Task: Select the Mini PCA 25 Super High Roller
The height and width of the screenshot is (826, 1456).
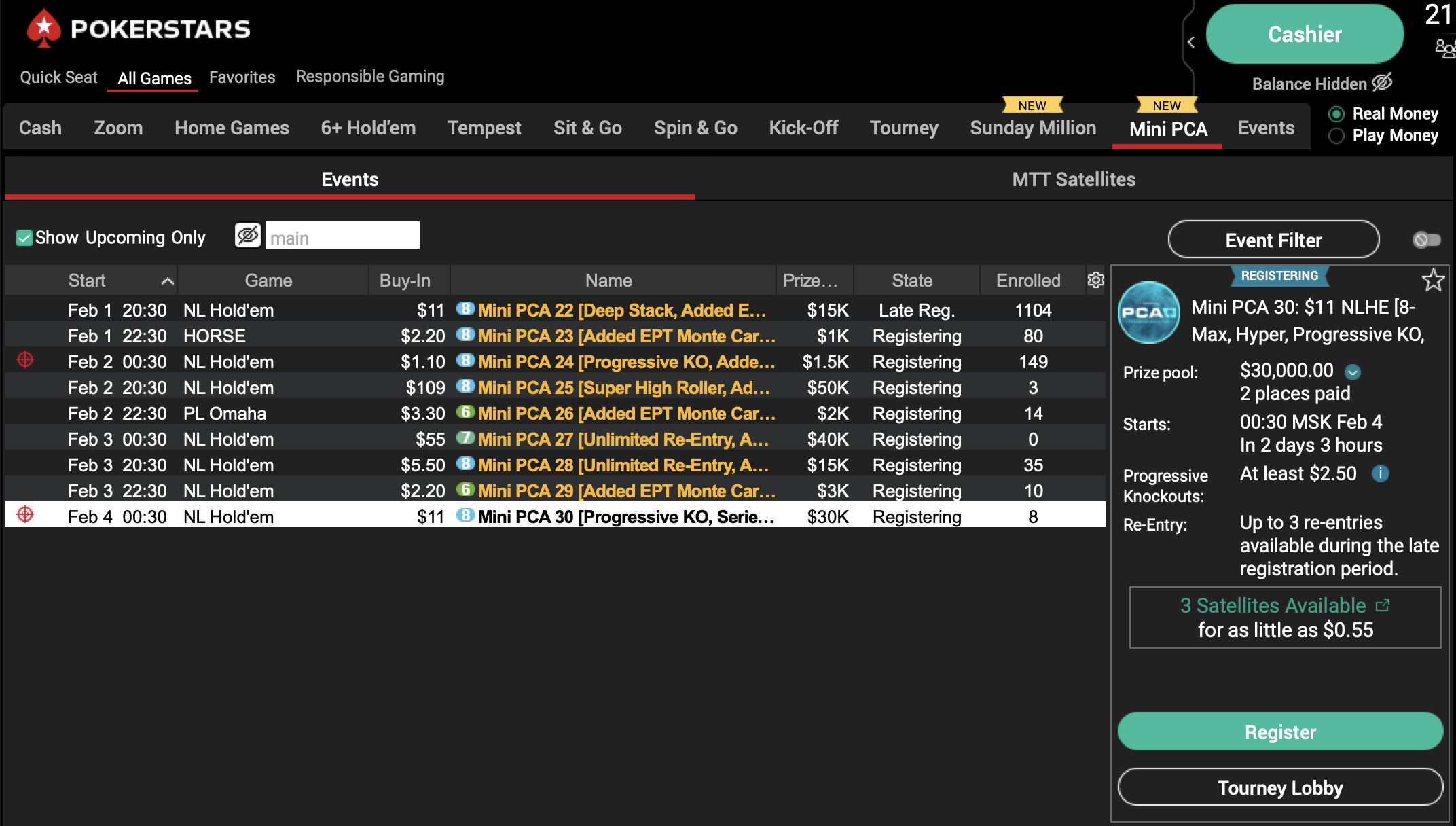Action: point(556,387)
